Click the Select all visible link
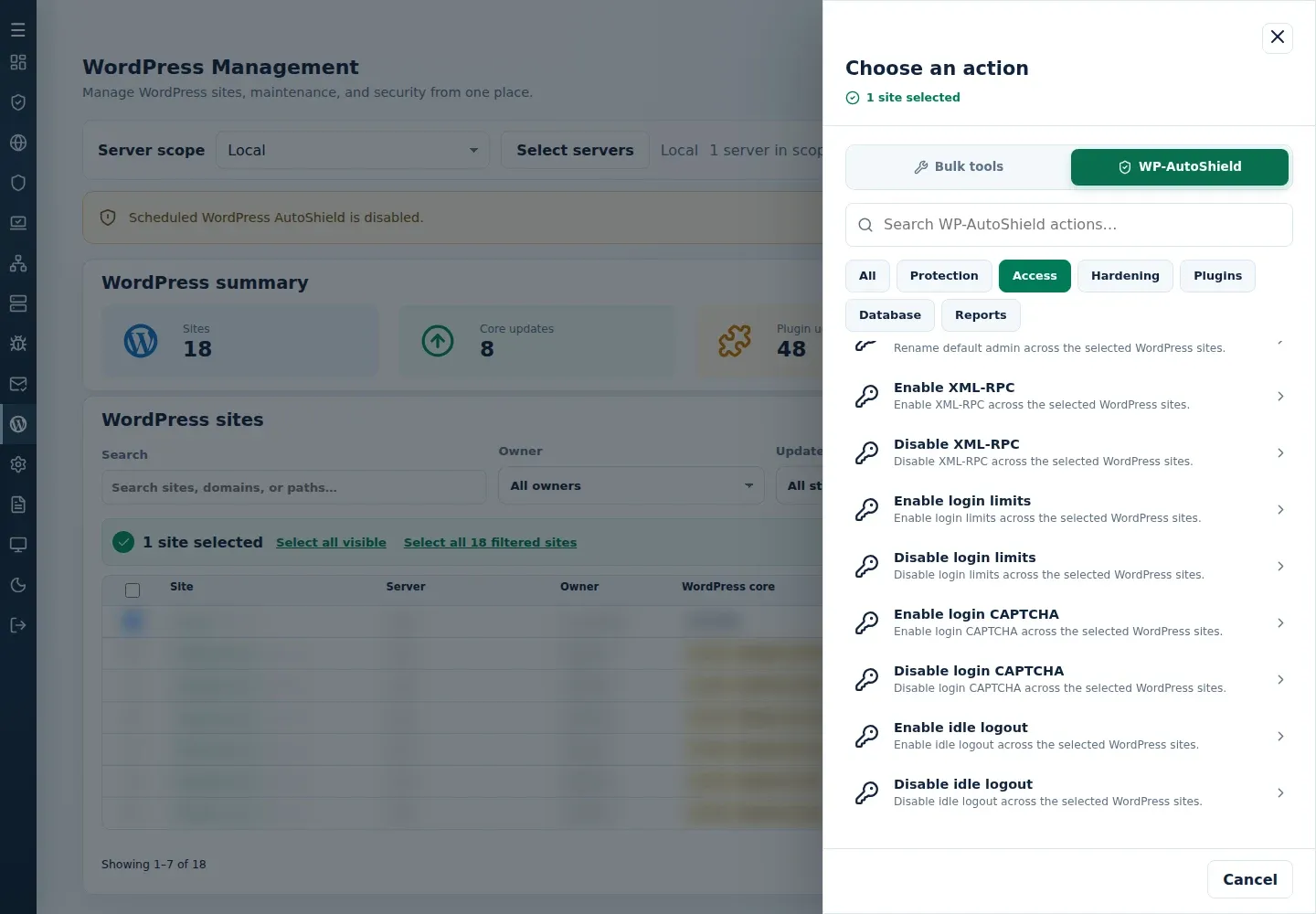Viewport: 1316px width, 914px height. (331, 543)
